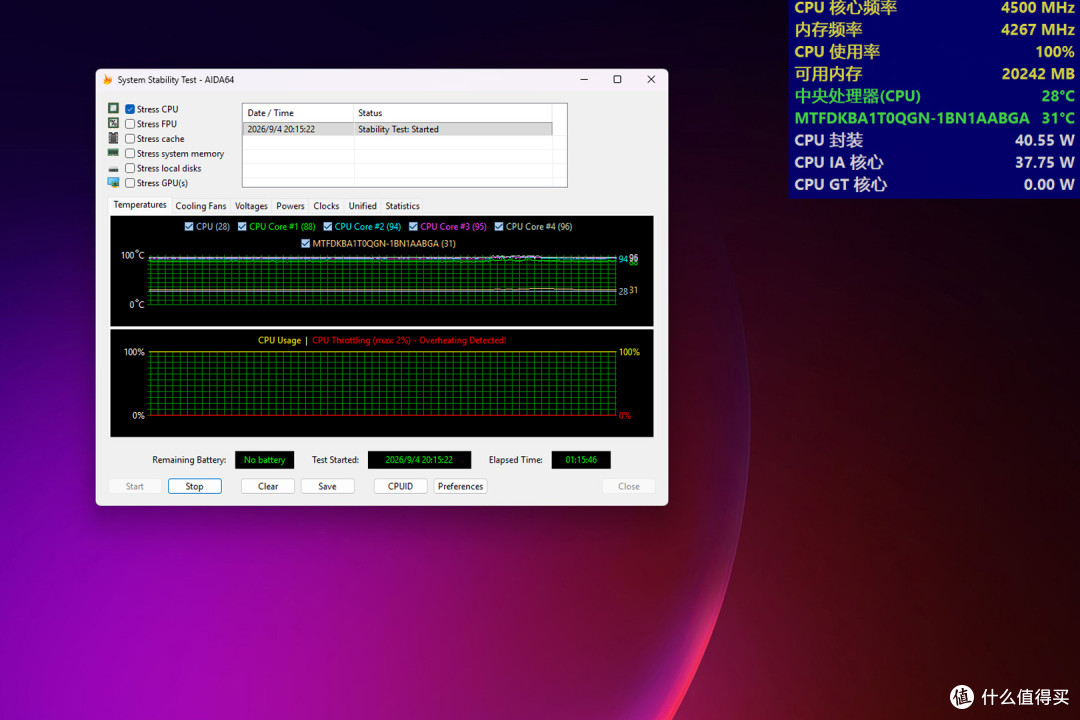Toggle the CPU Core #4 graph checkbox
Image resolution: width=1080 pixels, height=720 pixels.
[499, 227]
